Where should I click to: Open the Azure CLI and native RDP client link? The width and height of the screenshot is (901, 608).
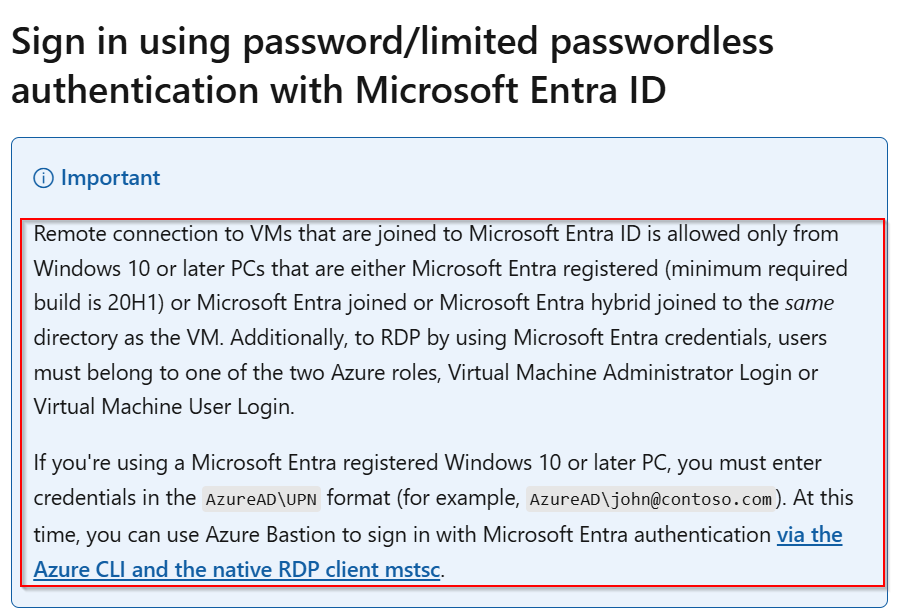coord(237,570)
